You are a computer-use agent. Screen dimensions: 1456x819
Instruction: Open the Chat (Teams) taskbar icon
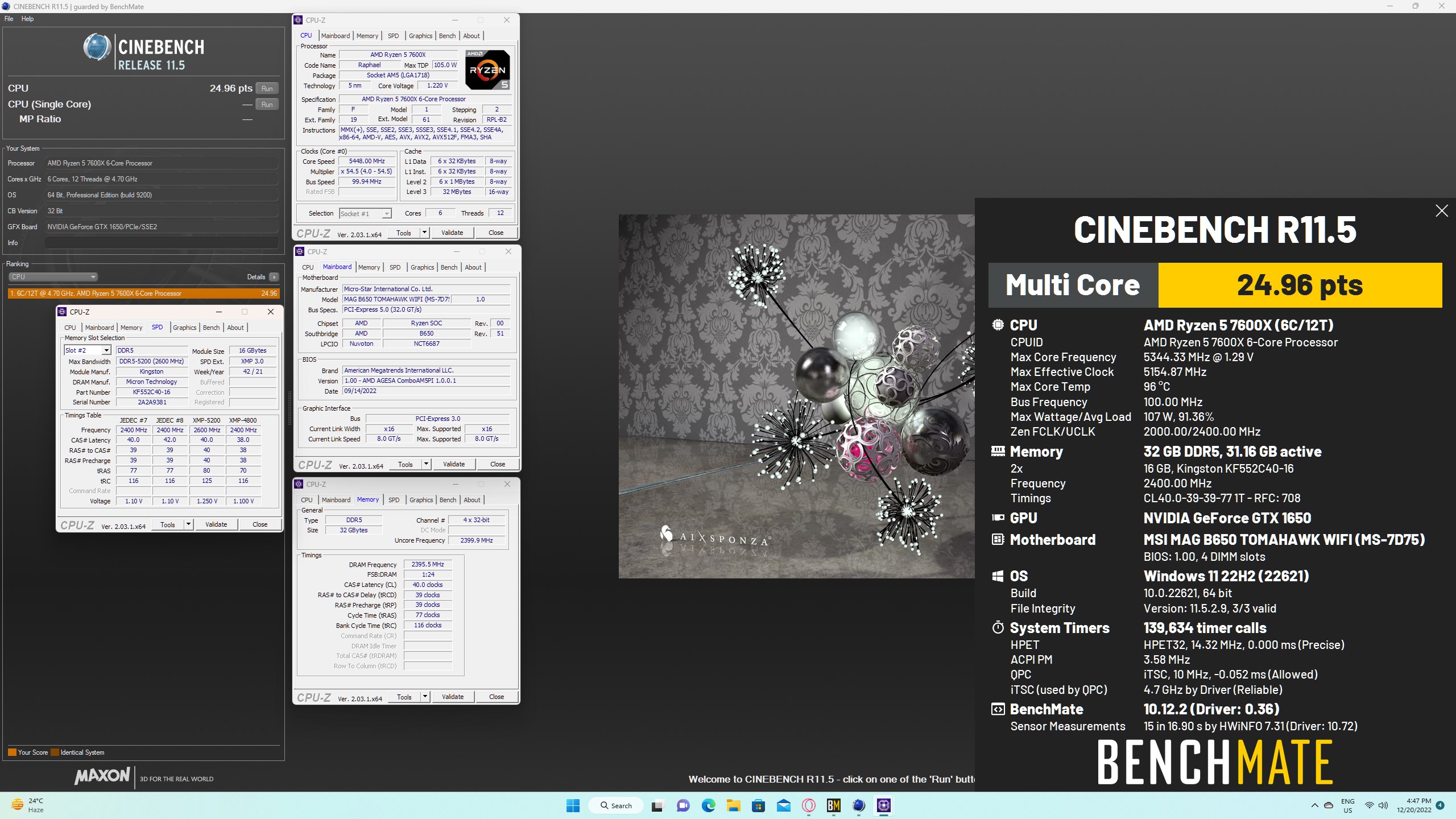(x=683, y=805)
